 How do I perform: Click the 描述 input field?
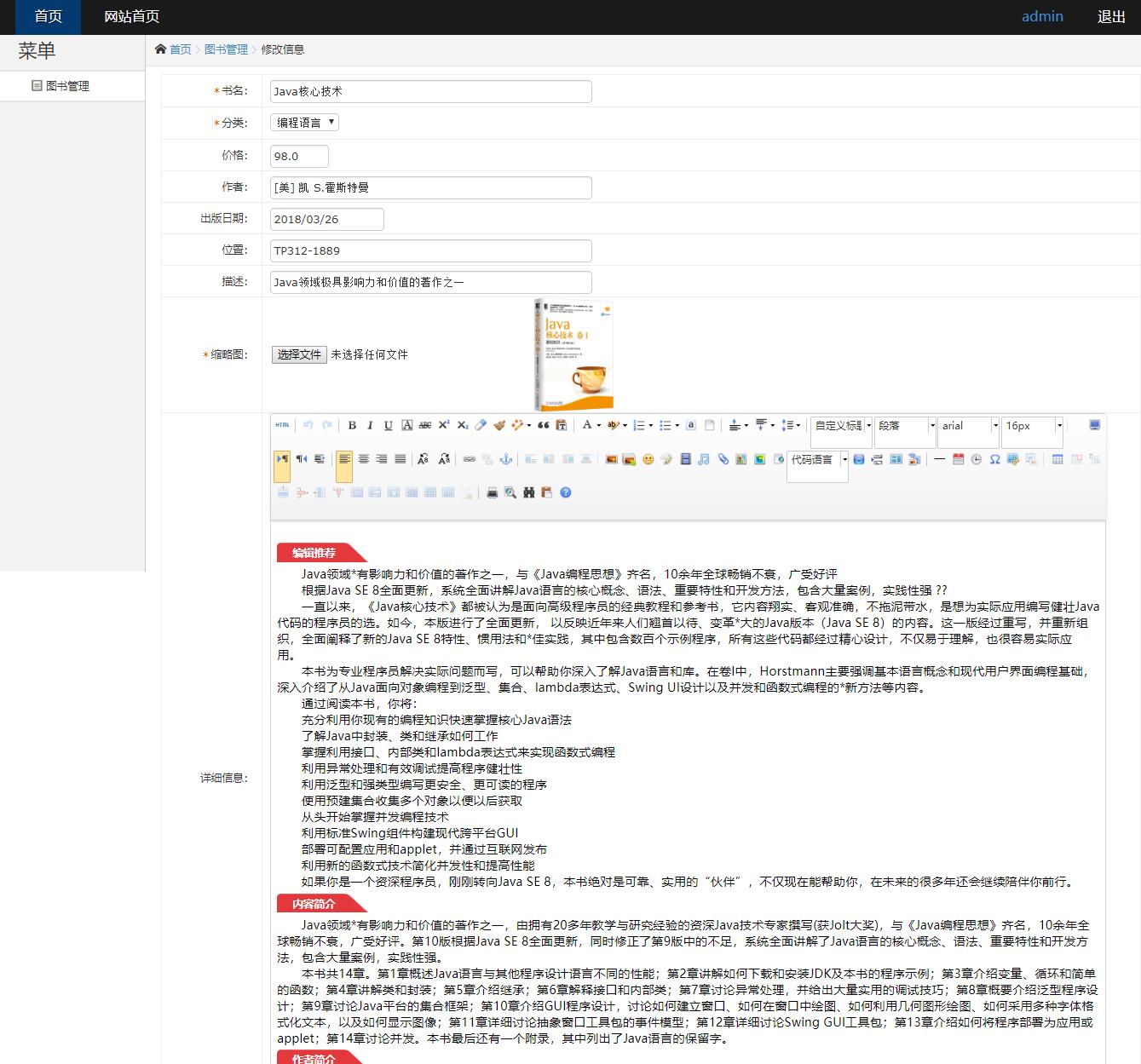pyautogui.click(x=430, y=282)
